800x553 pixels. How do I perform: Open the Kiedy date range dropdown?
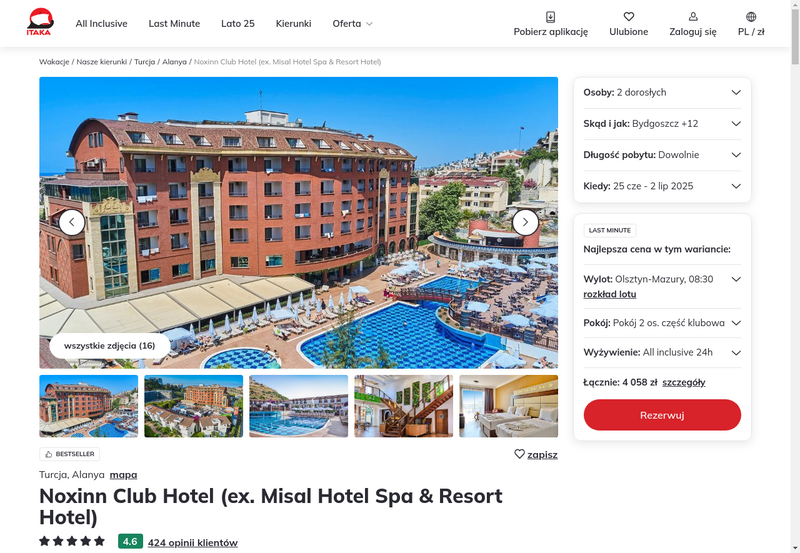pyautogui.click(x=662, y=186)
